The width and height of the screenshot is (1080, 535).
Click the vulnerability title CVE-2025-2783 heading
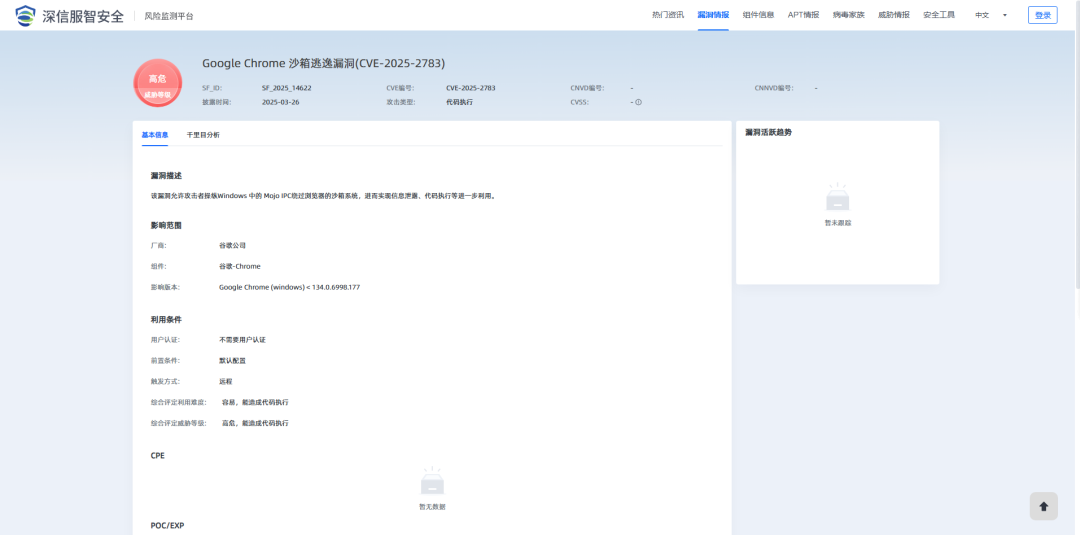(x=324, y=63)
